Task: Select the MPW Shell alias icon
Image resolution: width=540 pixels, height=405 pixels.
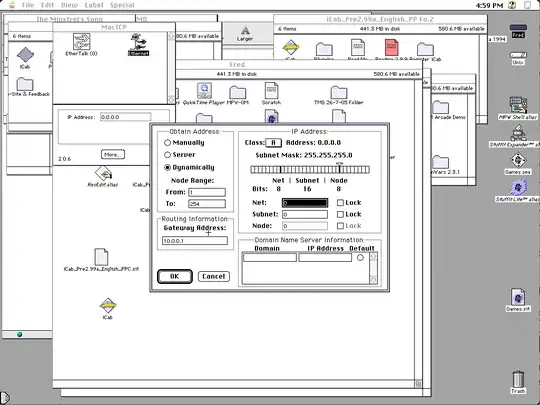Action: [518, 105]
